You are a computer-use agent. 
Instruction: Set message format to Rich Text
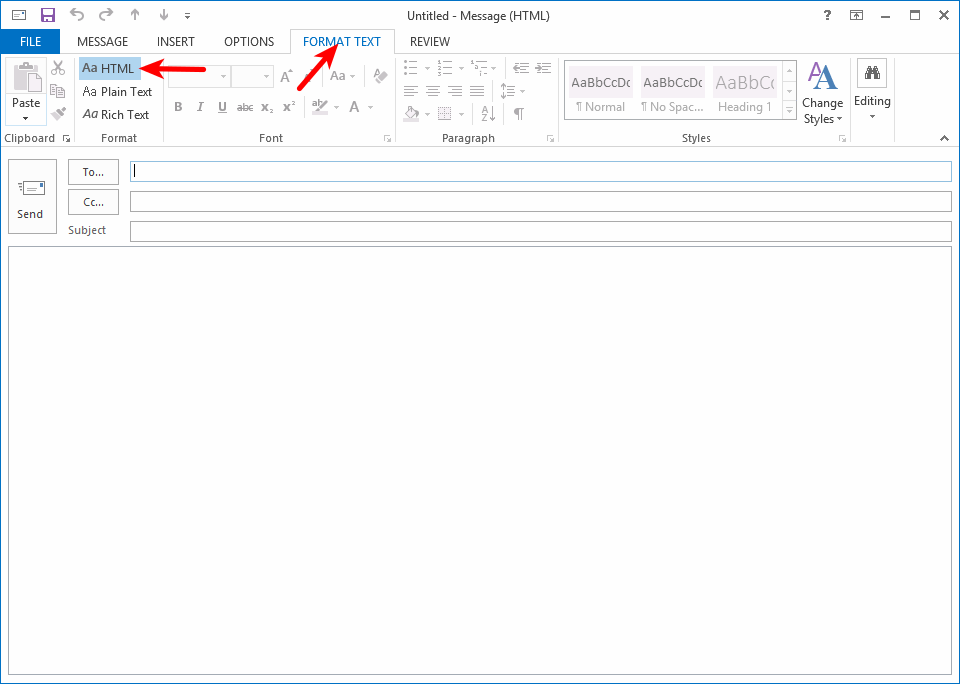pyautogui.click(x=116, y=115)
